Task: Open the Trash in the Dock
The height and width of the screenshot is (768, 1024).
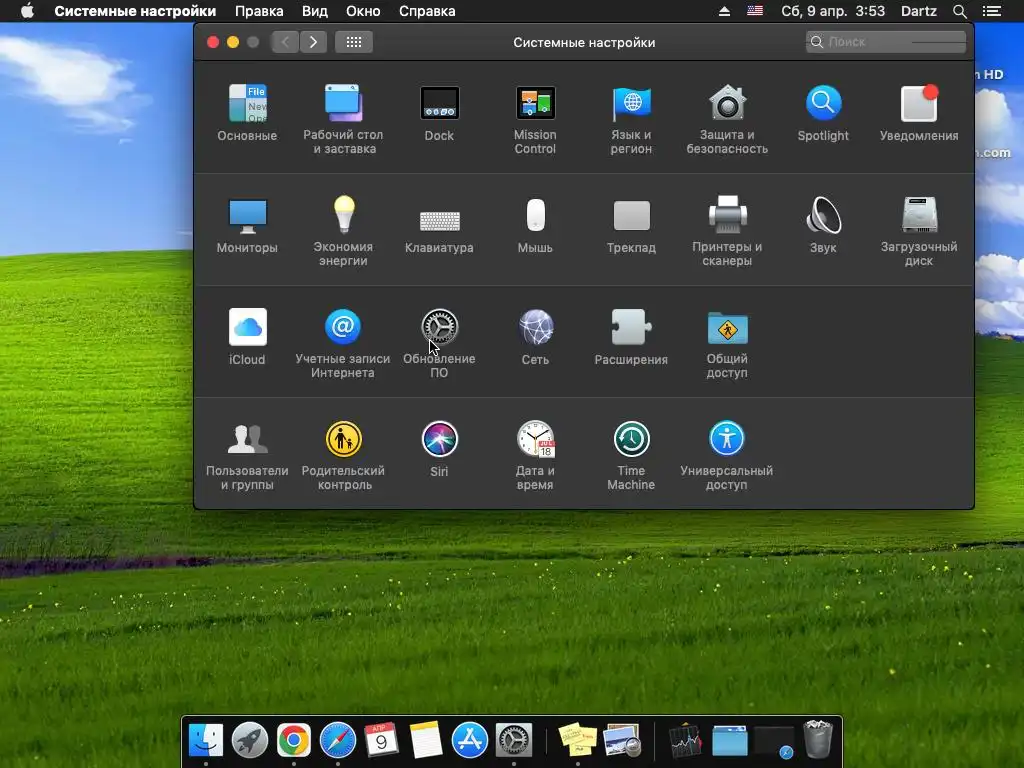Action: tap(818, 739)
